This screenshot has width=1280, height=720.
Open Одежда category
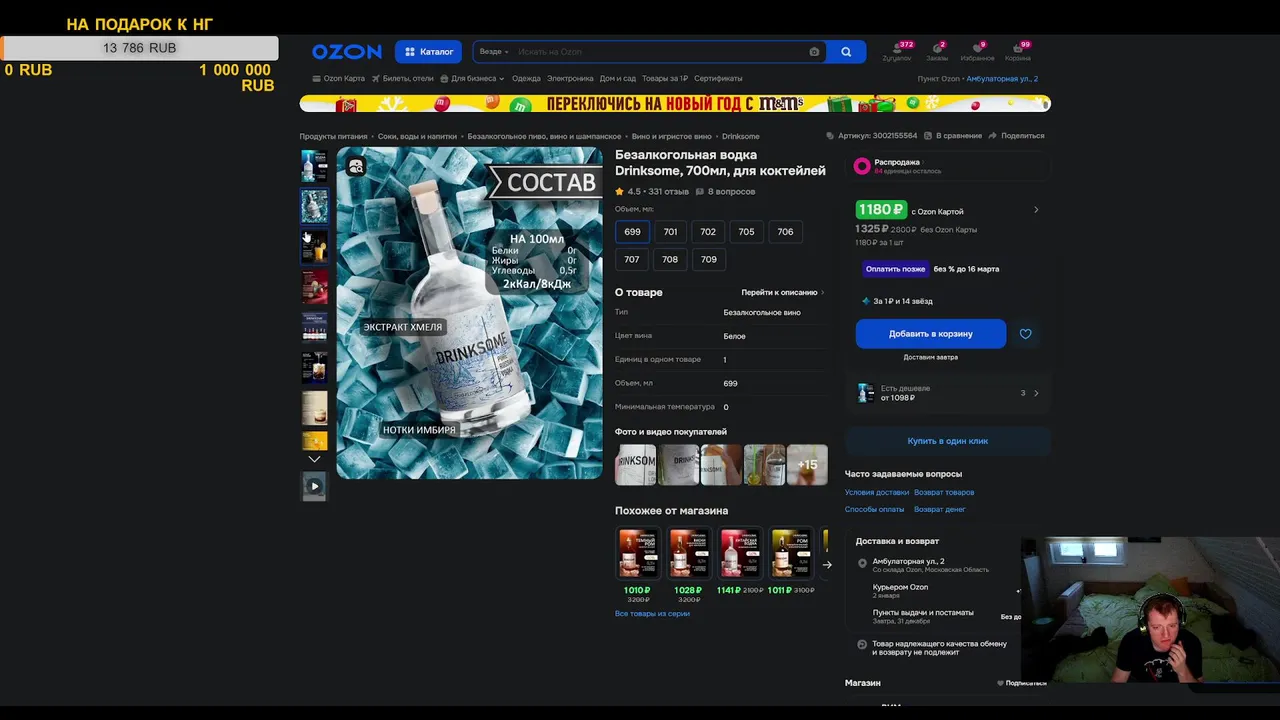[526, 78]
